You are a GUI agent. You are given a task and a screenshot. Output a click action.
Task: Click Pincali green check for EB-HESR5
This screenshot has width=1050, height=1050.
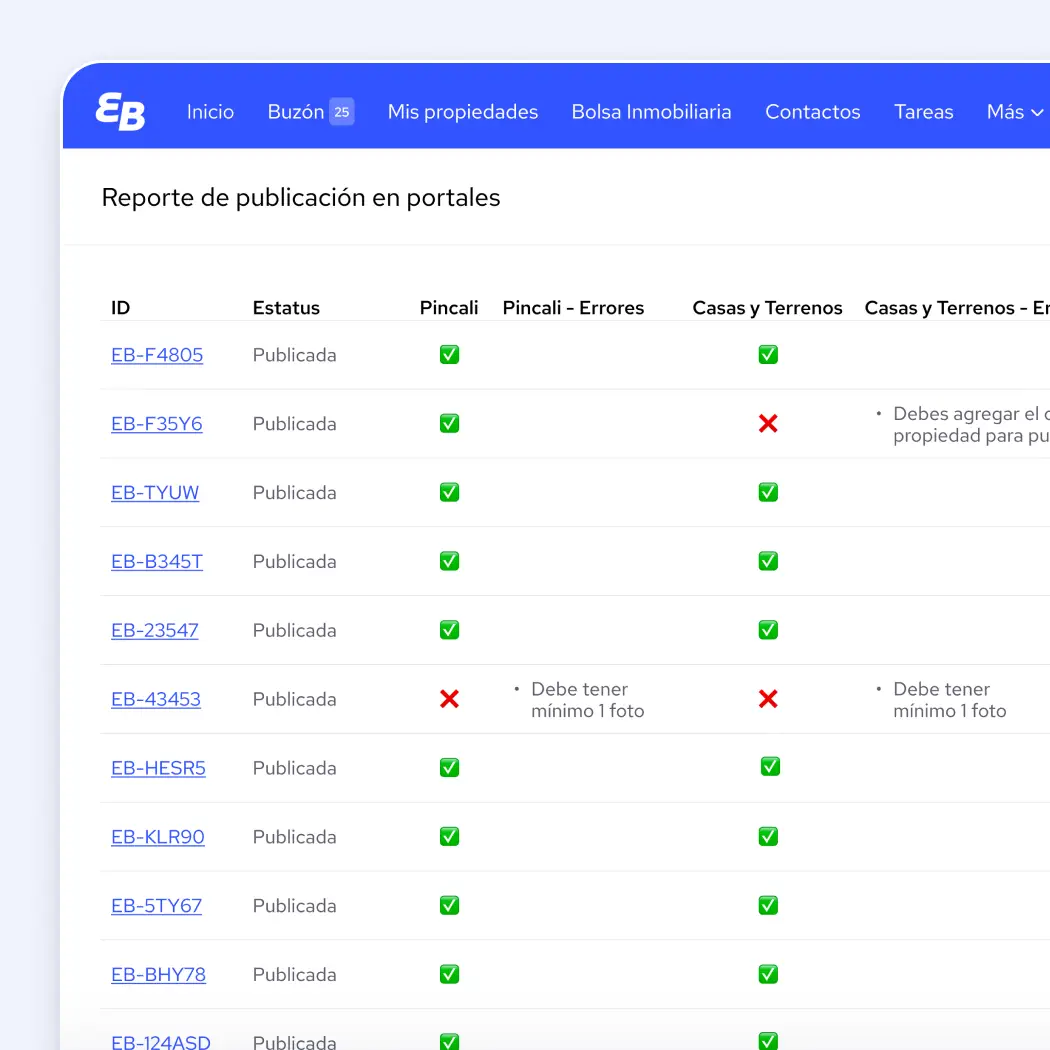[449, 767]
